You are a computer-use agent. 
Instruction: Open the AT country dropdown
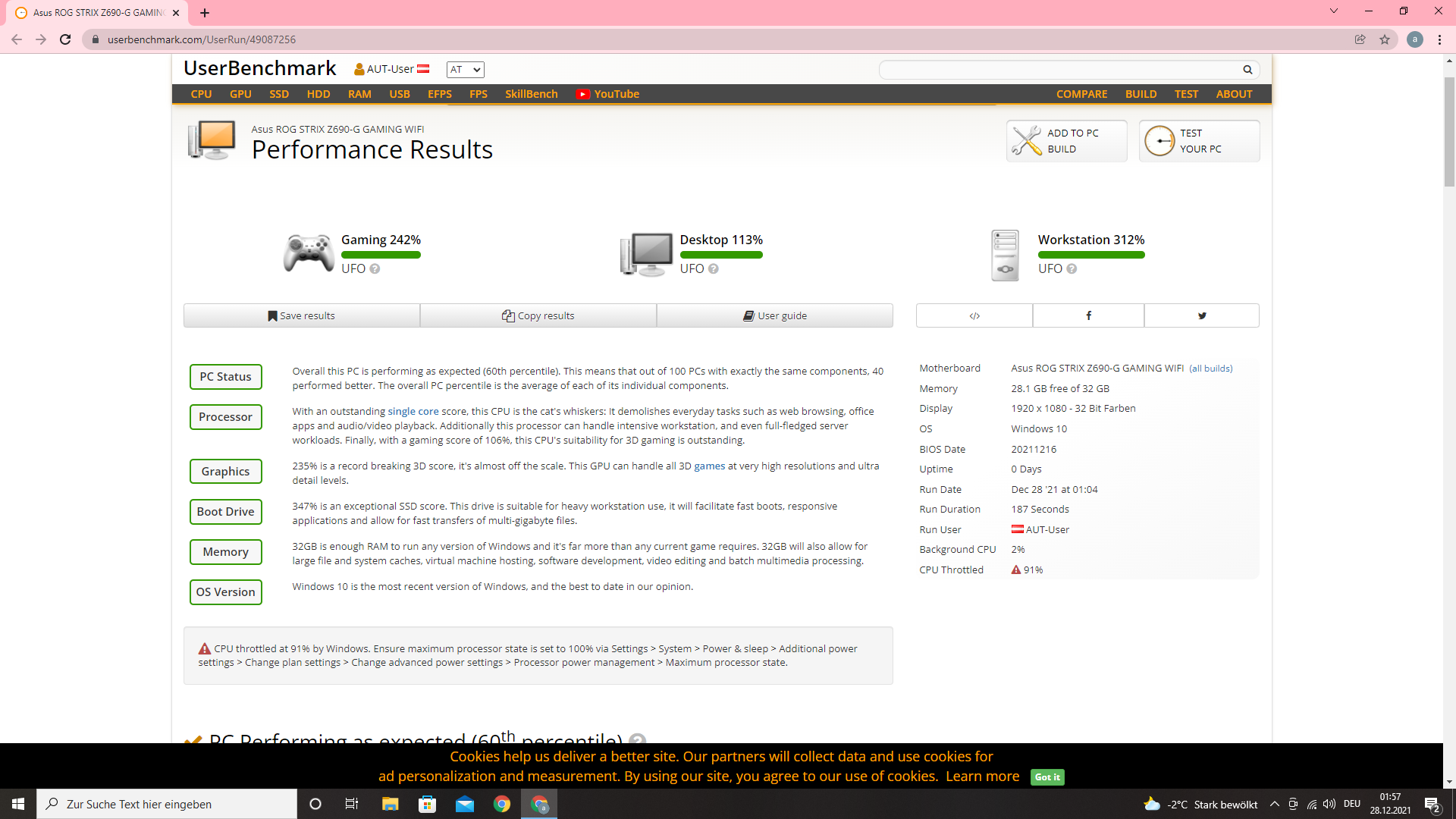click(465, 70)
